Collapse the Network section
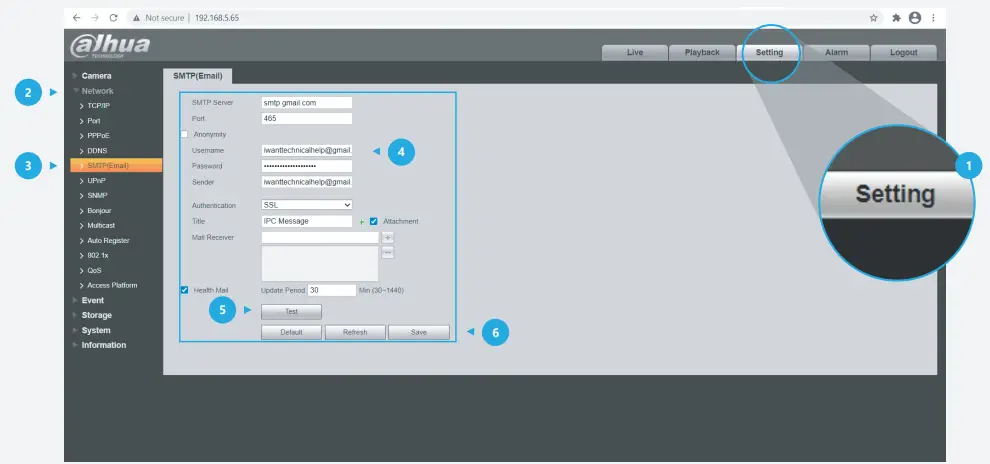Viewport: 990px width, 464px height. pos(97,91)
